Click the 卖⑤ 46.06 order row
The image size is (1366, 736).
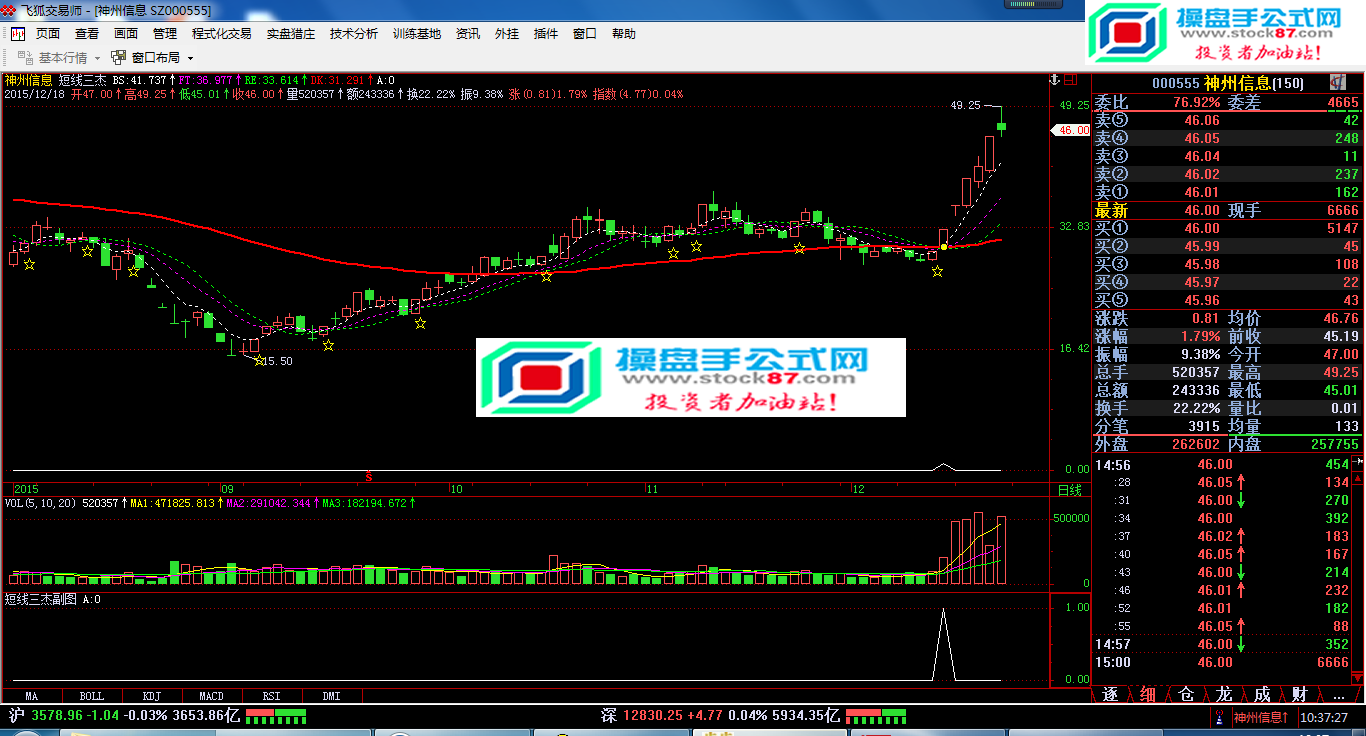(1227, 120)
